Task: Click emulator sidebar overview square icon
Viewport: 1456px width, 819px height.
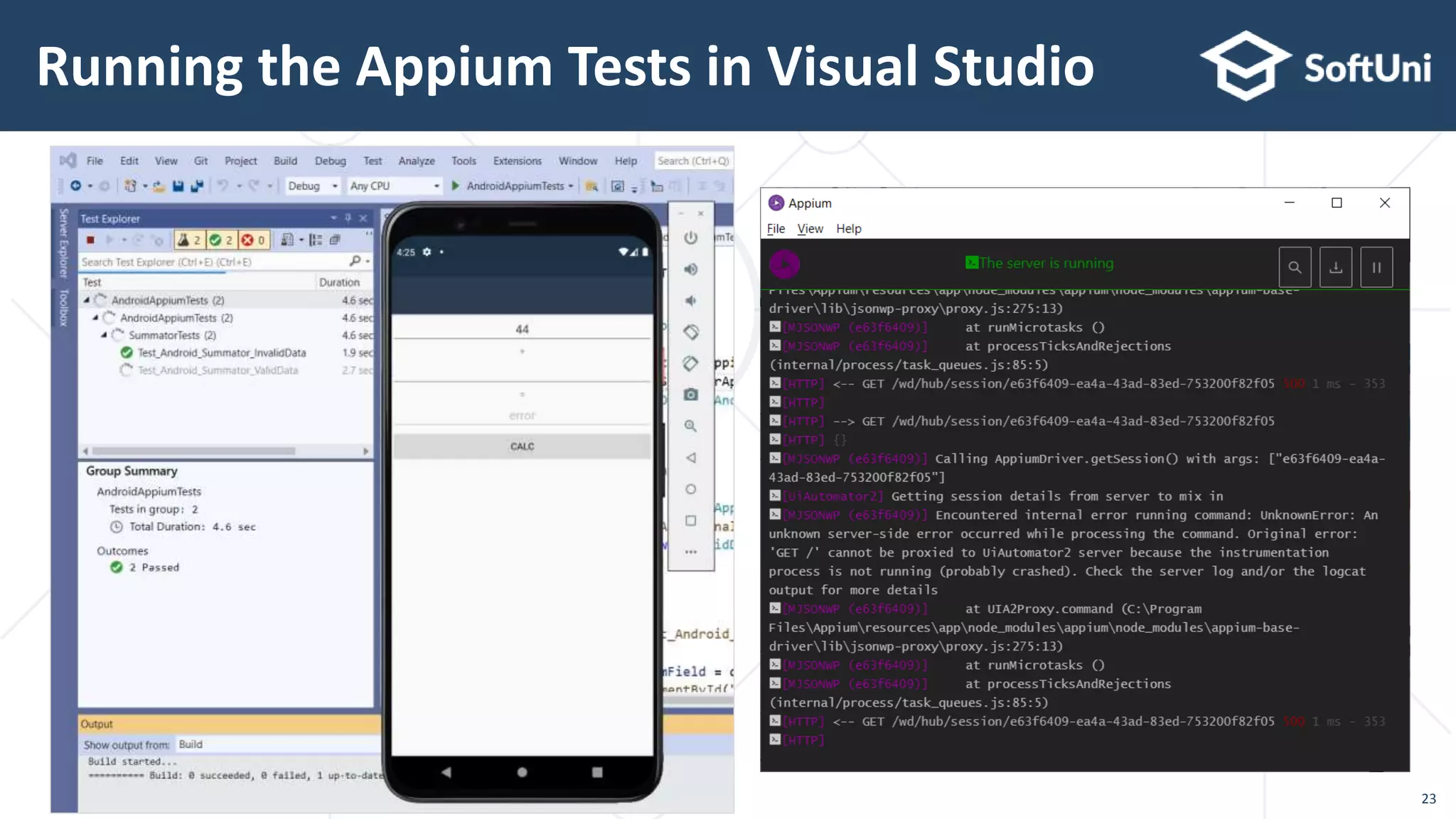Action: (690, 520)
